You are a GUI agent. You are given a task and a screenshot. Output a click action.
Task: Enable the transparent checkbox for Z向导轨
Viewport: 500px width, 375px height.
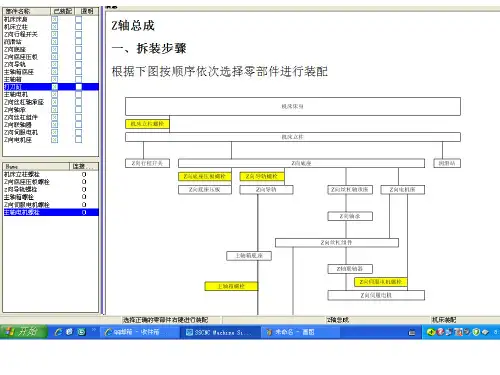tap(78, 64)
